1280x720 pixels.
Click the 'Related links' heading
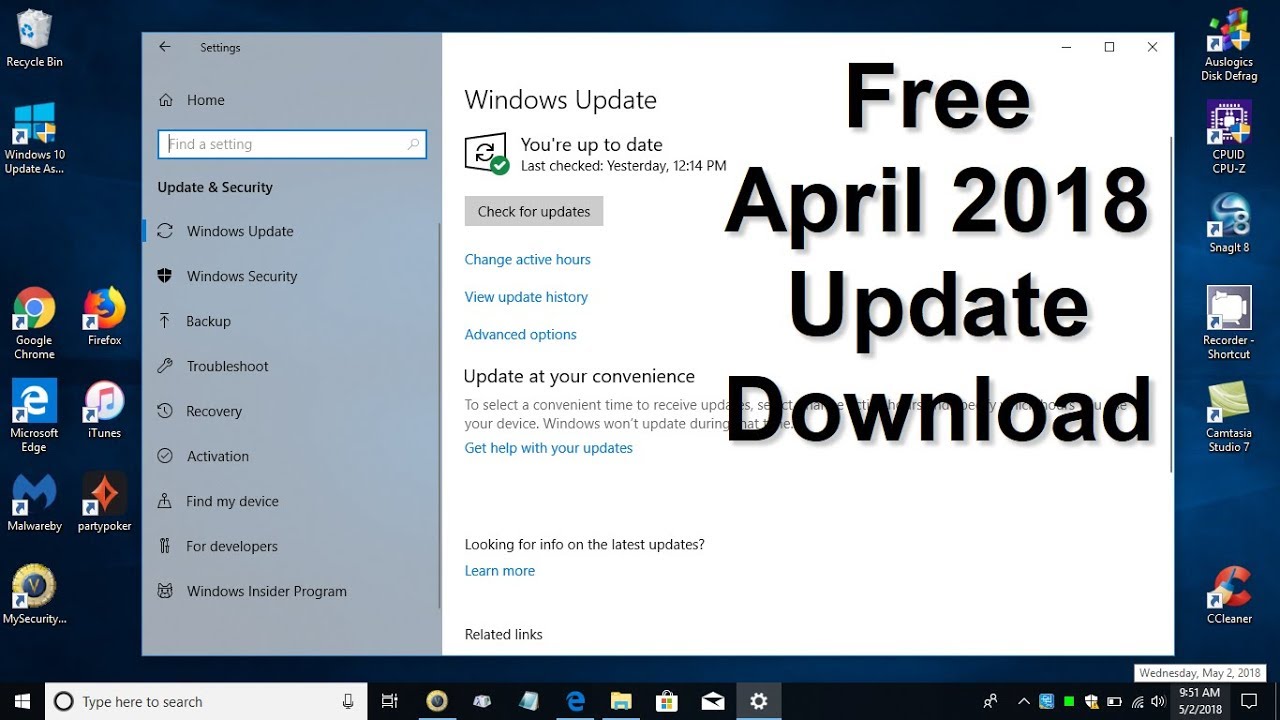point(503,634)
